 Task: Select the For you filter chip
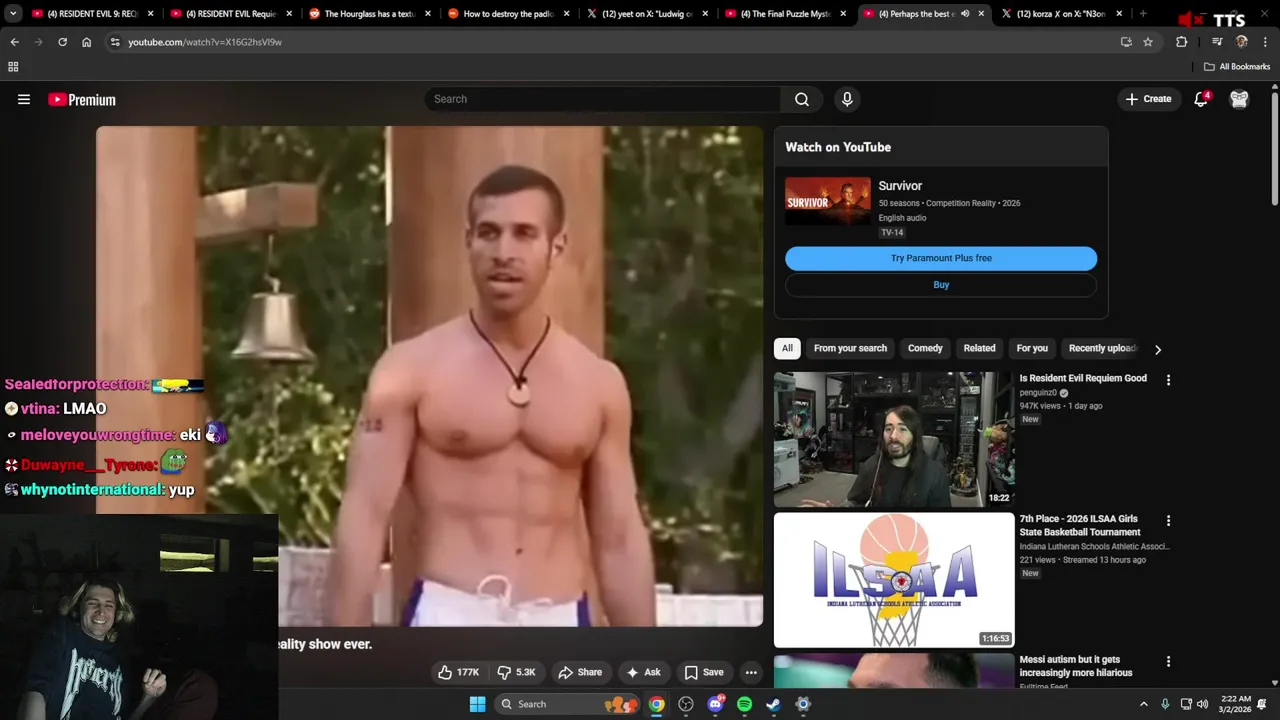1032,348
